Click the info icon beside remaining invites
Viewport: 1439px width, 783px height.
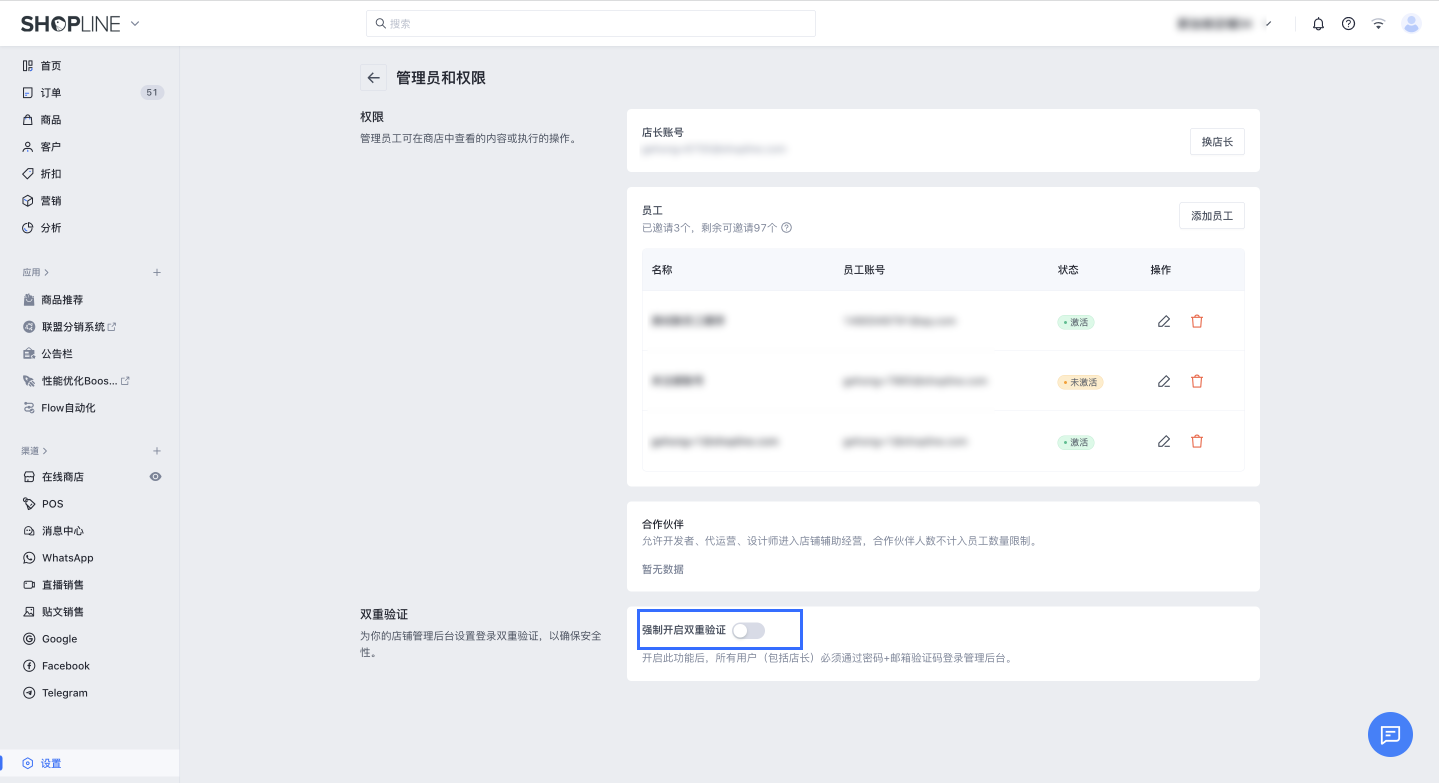[x=786, y=228]
